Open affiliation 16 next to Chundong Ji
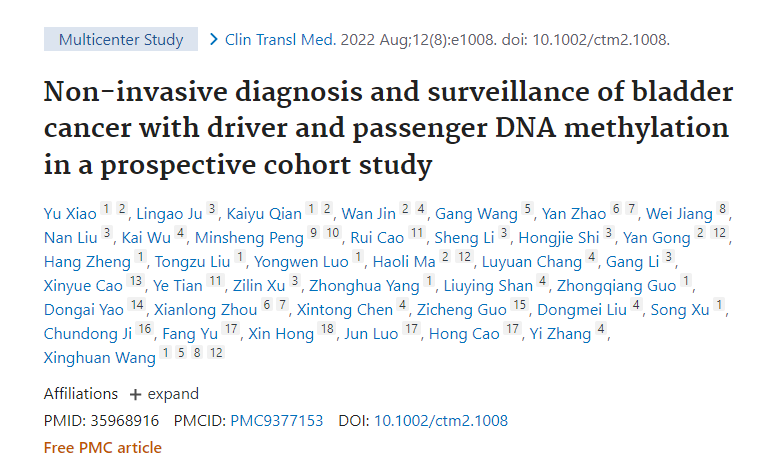This screenshot has height=467, width=781. [145, 330]
